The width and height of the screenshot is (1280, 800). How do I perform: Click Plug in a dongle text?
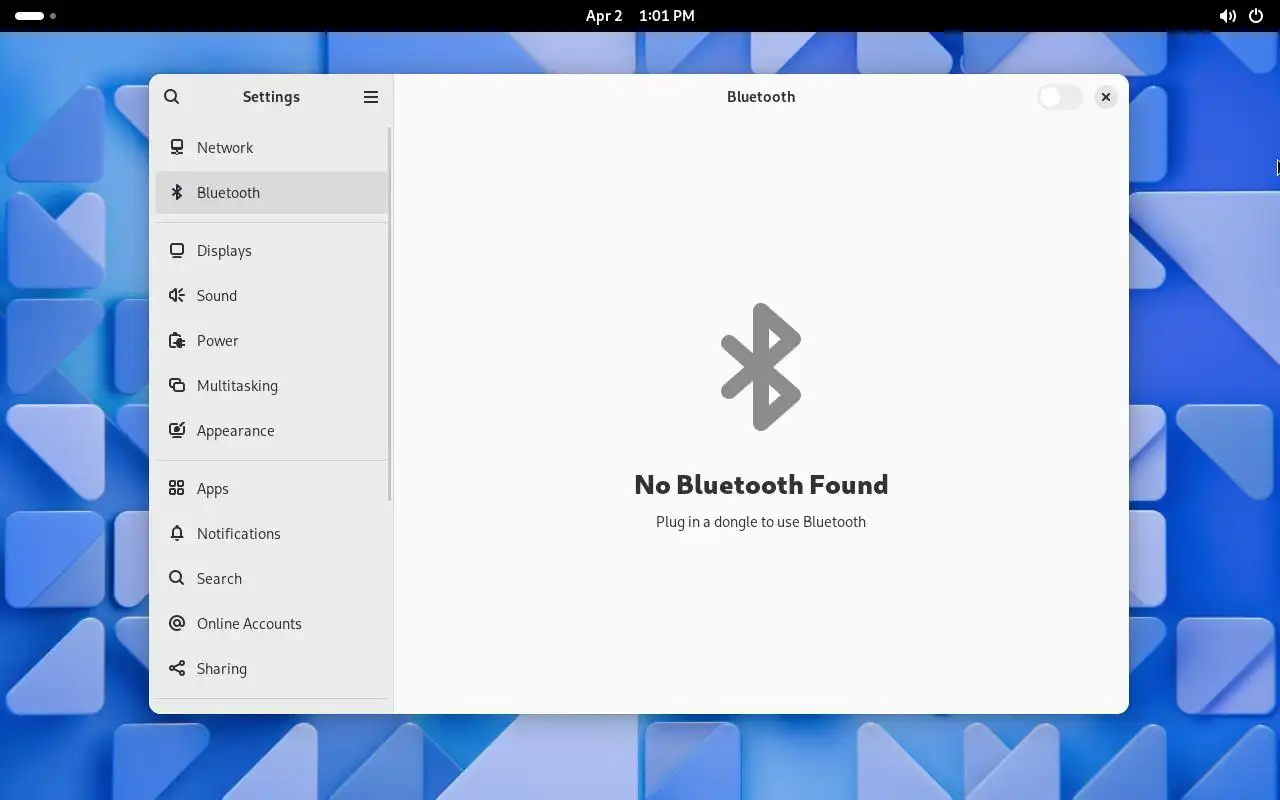(761, 522)
